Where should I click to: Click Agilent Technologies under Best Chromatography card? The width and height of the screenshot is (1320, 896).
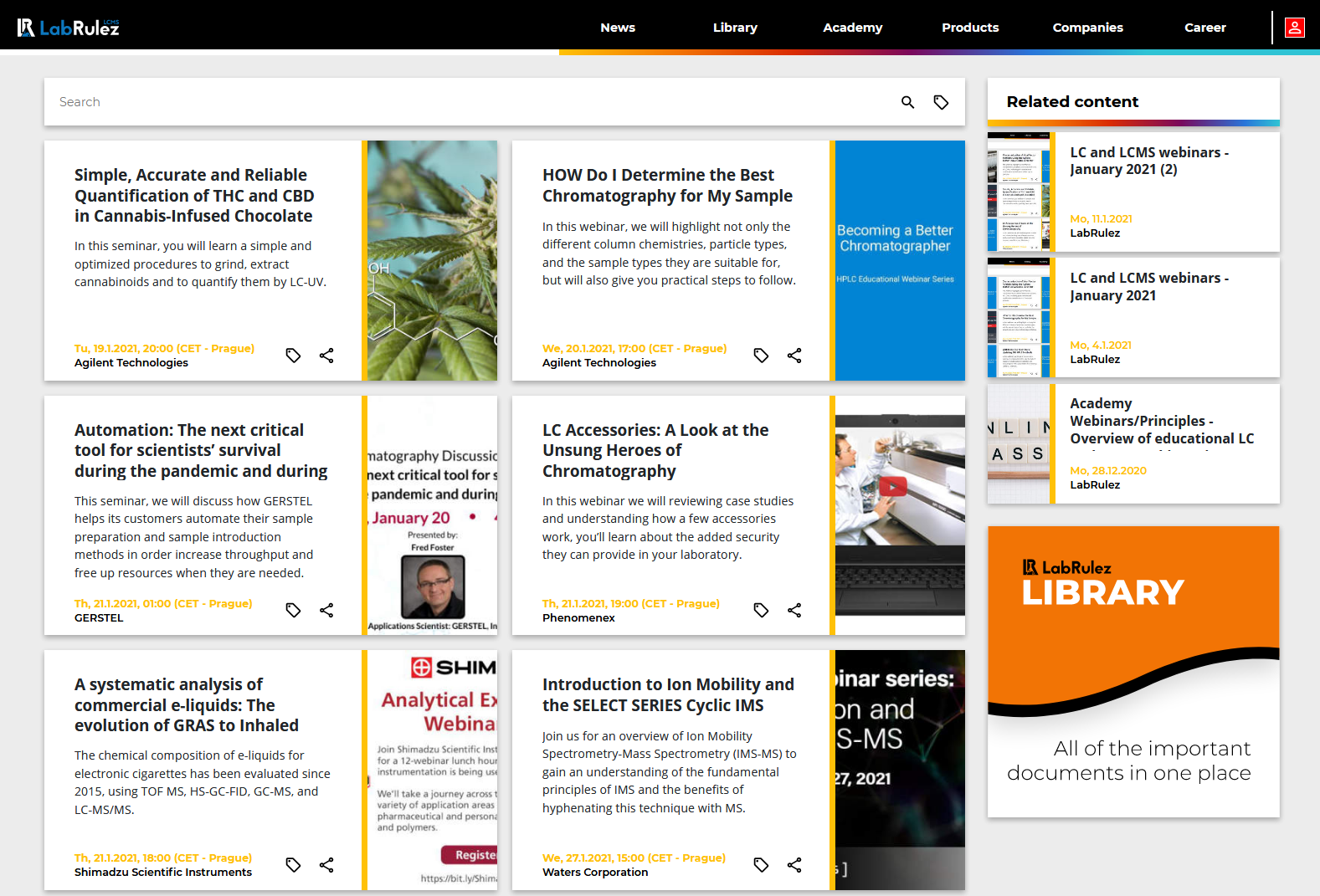pos(599,363)
